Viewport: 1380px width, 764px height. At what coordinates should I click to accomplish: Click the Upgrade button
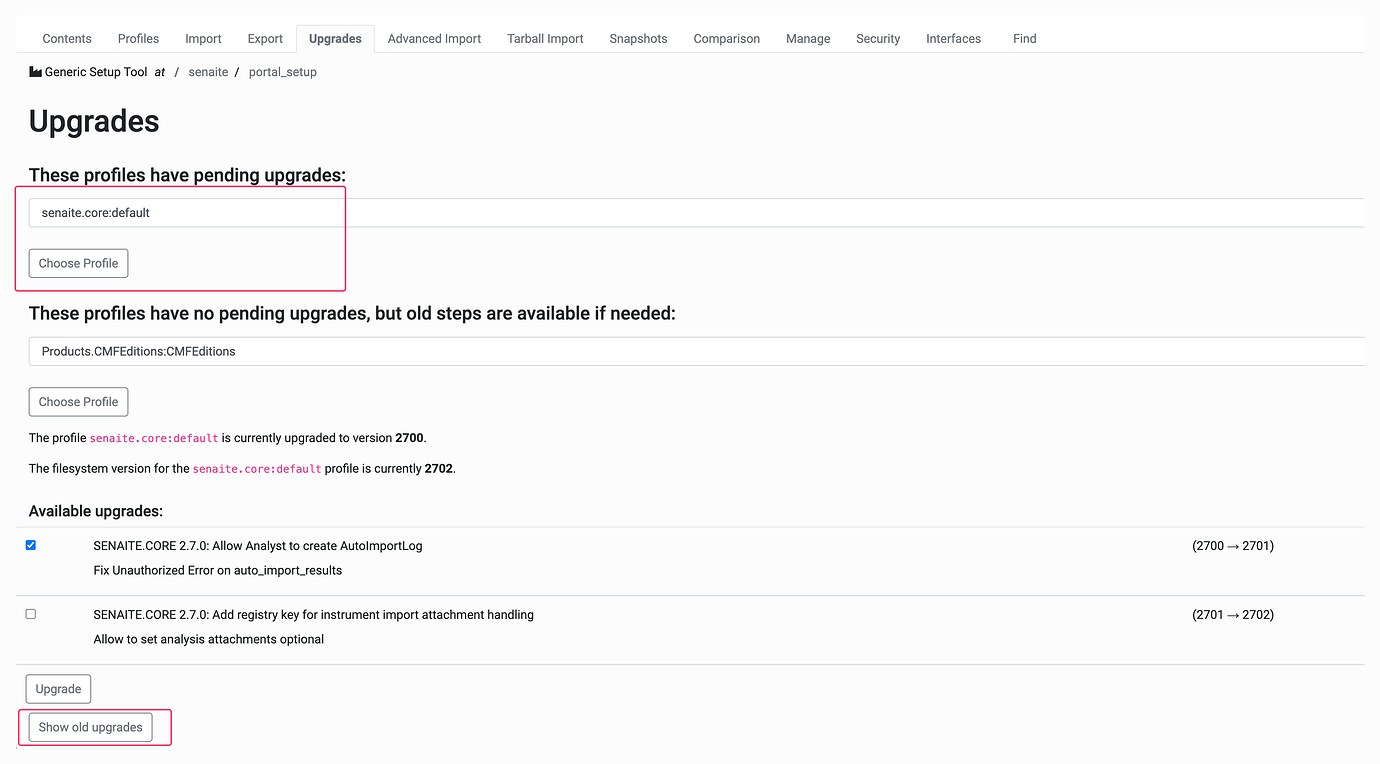[57, 688]
